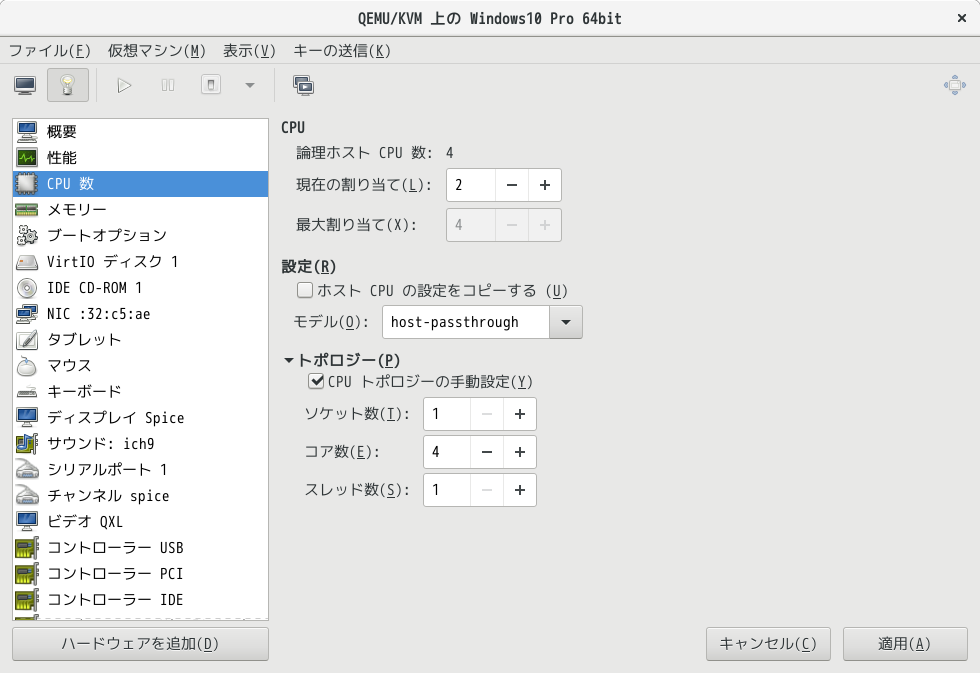Viewport: 980px width, 673px height.
Task: Select シリアルポート 1 device
Action: click(x=141, y=469)
